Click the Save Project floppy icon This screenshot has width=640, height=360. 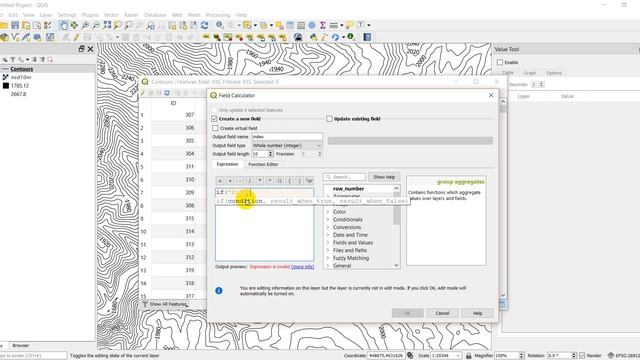click(15, 25)
